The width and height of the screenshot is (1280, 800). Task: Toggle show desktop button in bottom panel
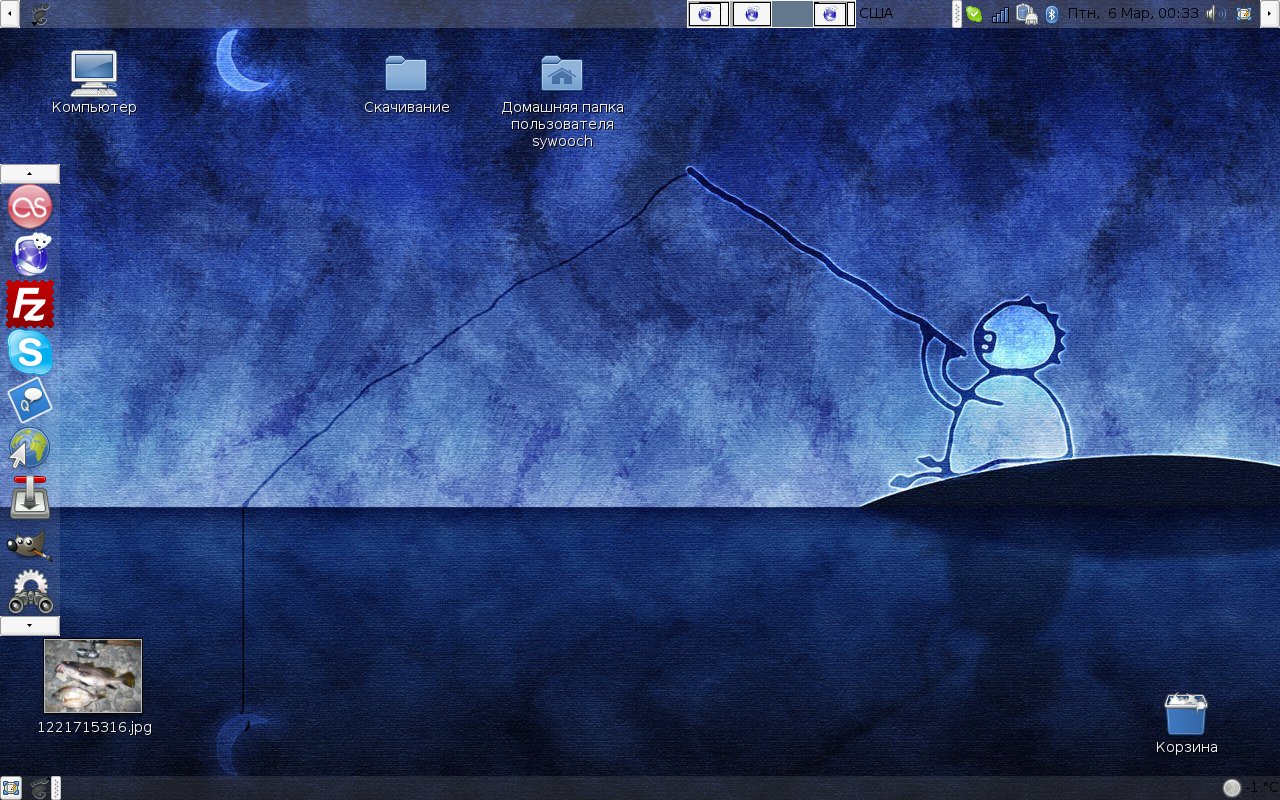pyautogui.click(x=11, y=788)
